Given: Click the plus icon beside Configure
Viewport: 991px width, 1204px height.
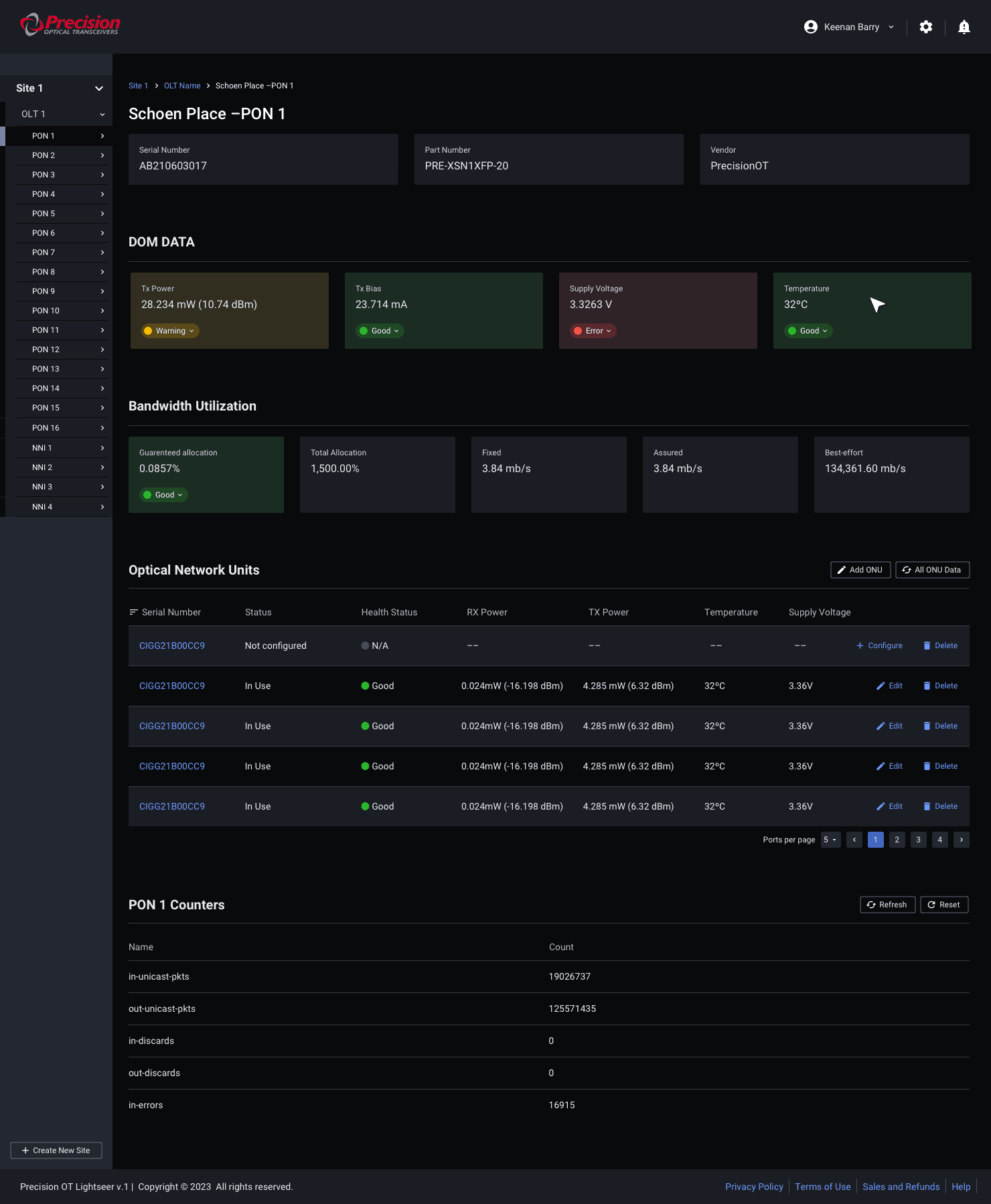Looking at the screenshot, I should 860,646.
